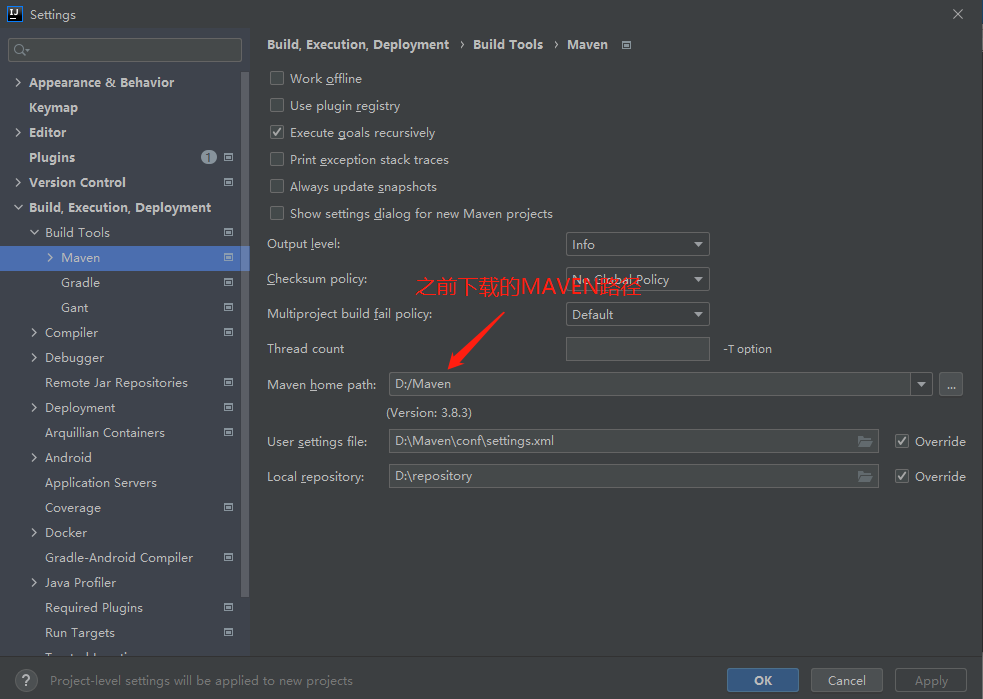Image resolution: width=983 pixels, height=699 pixels.
Task: Click the Apply button
Action: [x=931, y=680]
